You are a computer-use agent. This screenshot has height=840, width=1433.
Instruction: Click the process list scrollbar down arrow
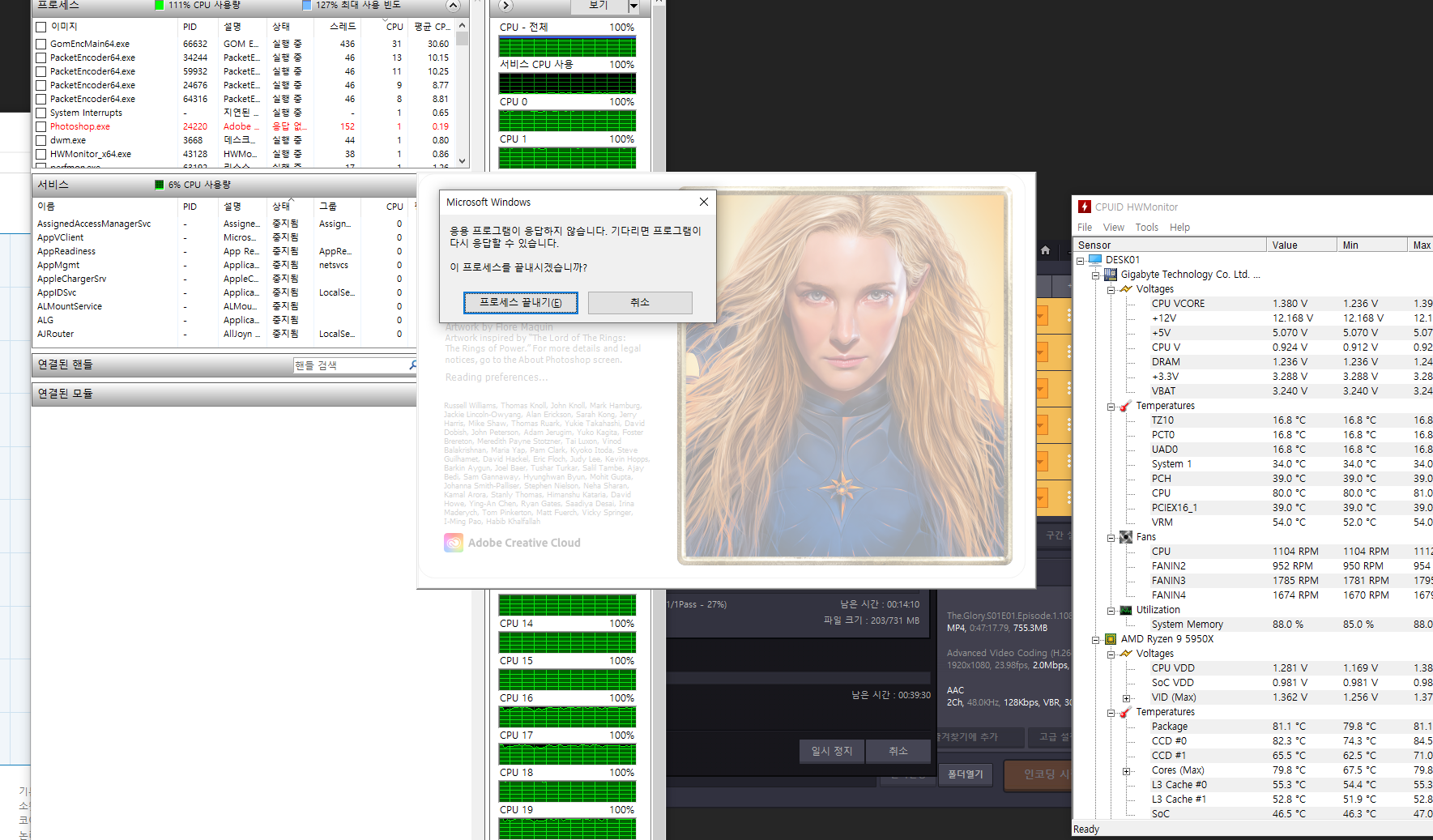[462, 160]
